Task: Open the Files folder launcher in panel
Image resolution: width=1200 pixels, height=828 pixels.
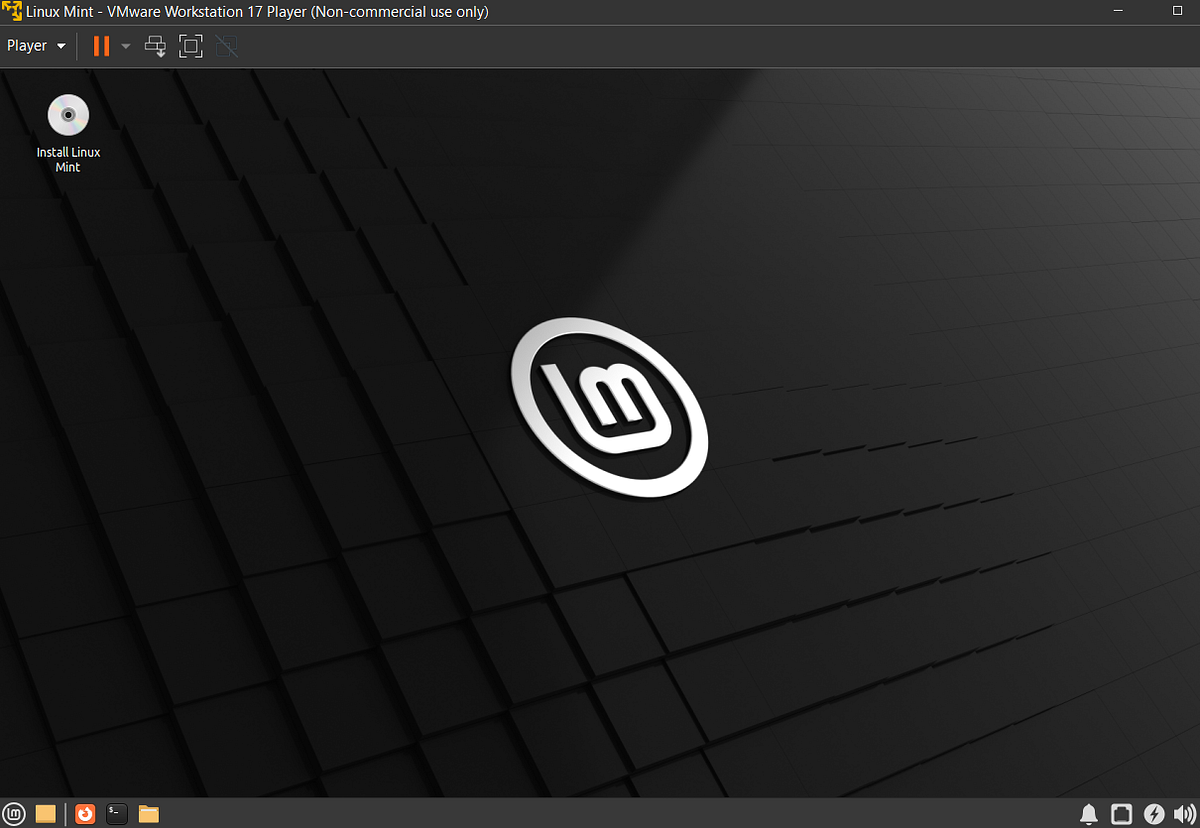Action: [x=149, y=813]
